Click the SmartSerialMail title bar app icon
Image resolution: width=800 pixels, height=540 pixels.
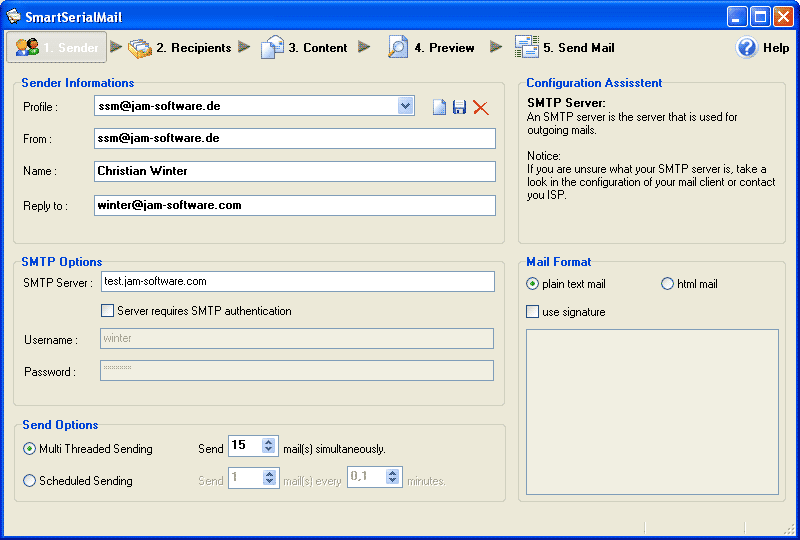[x=13, y=16]
